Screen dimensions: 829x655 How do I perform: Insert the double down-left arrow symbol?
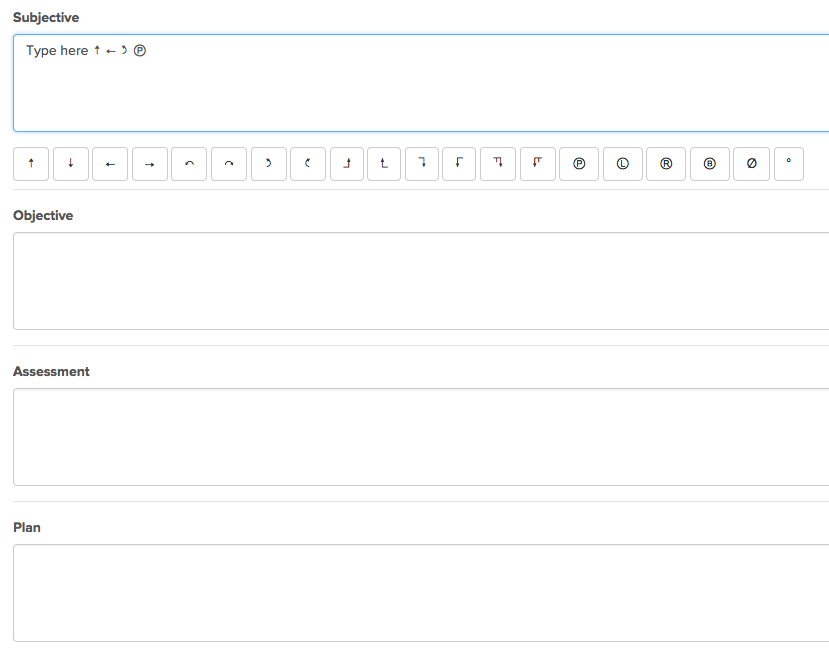click(538, 164)
